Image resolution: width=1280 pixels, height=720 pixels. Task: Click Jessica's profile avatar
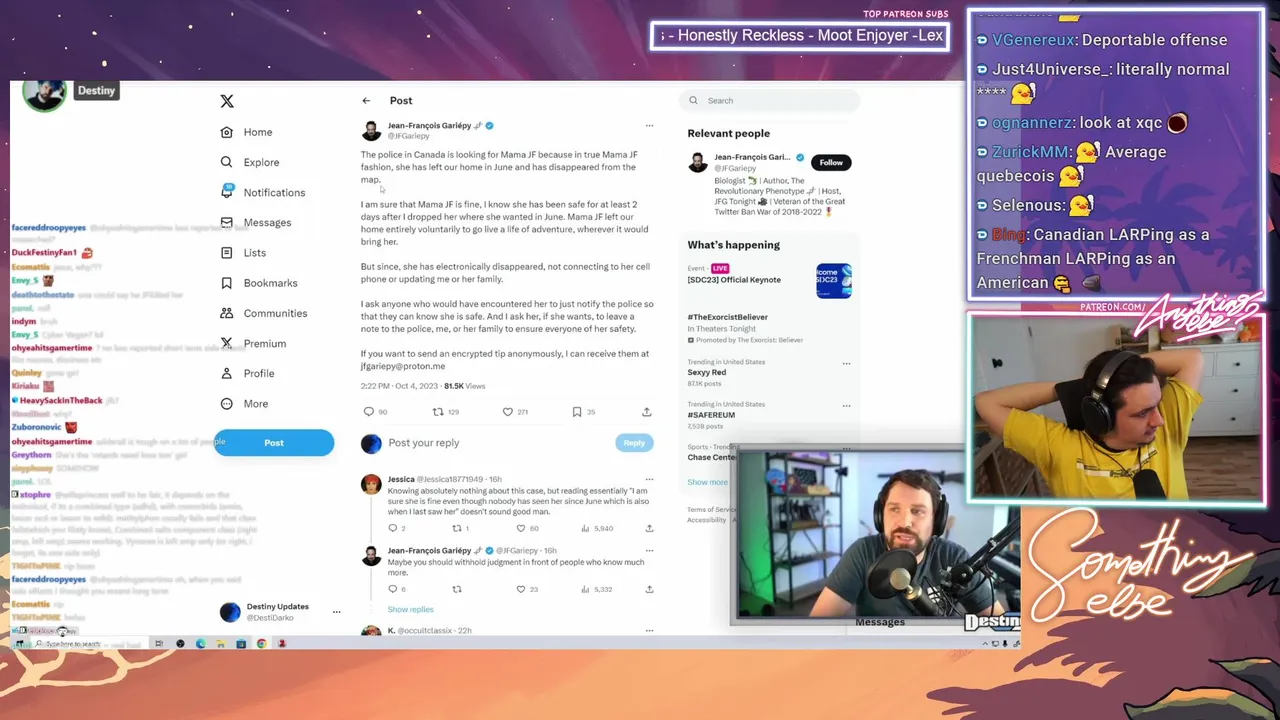pos(371,485)
